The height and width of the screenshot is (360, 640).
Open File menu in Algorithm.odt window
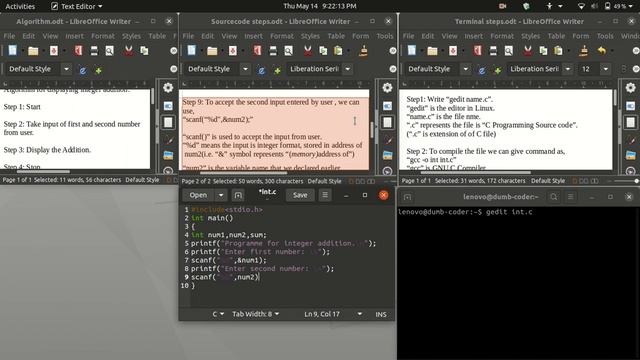[9, 36]
